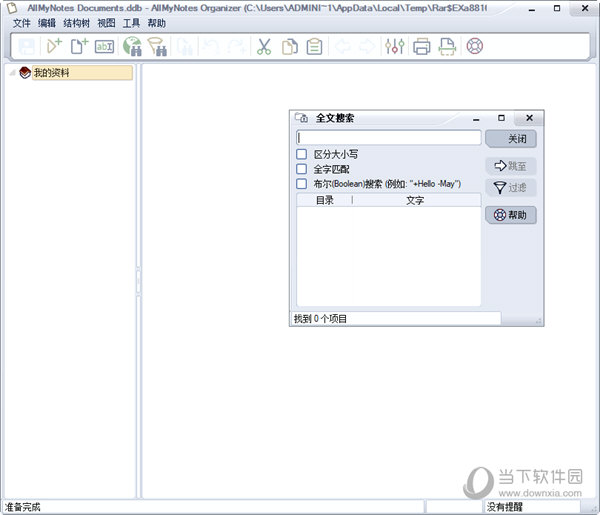Screen dimensions: 600x515
Task: Click the 准备完成 status bar text
Action: 23,507
